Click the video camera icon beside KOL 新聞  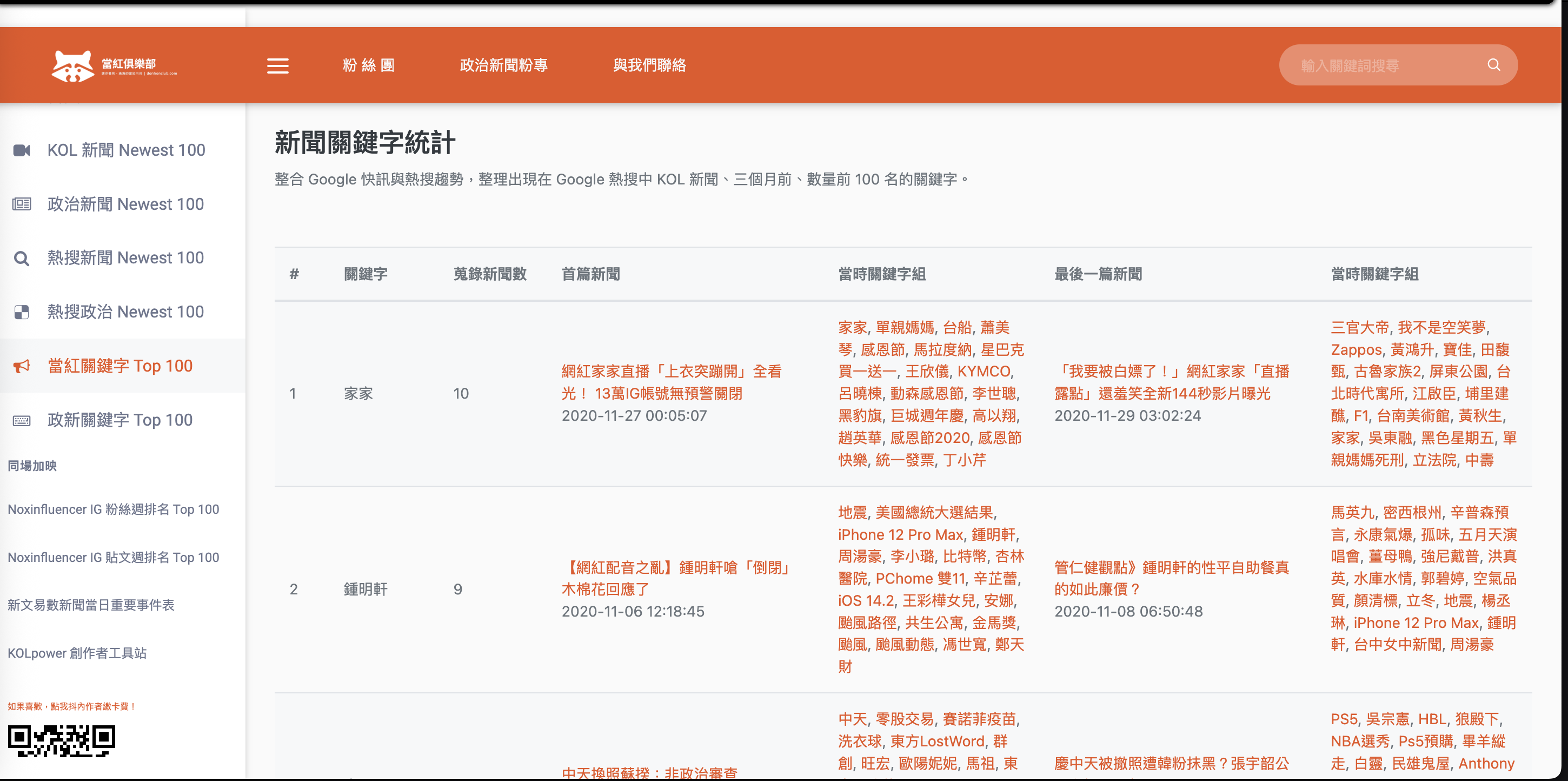click(x=22, y=150)
